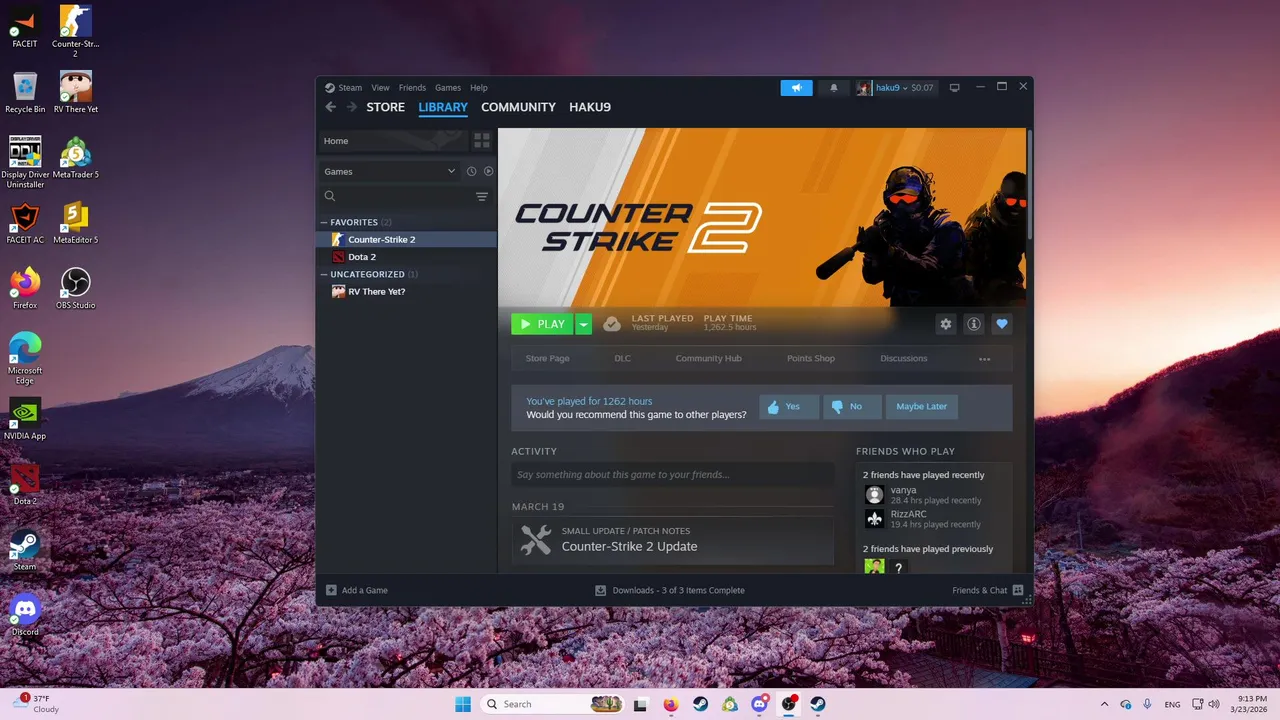Viewport: 1280px width, 720px height.
Task: Show hidden tray icons chevron
Action: tap(1104, 704)
